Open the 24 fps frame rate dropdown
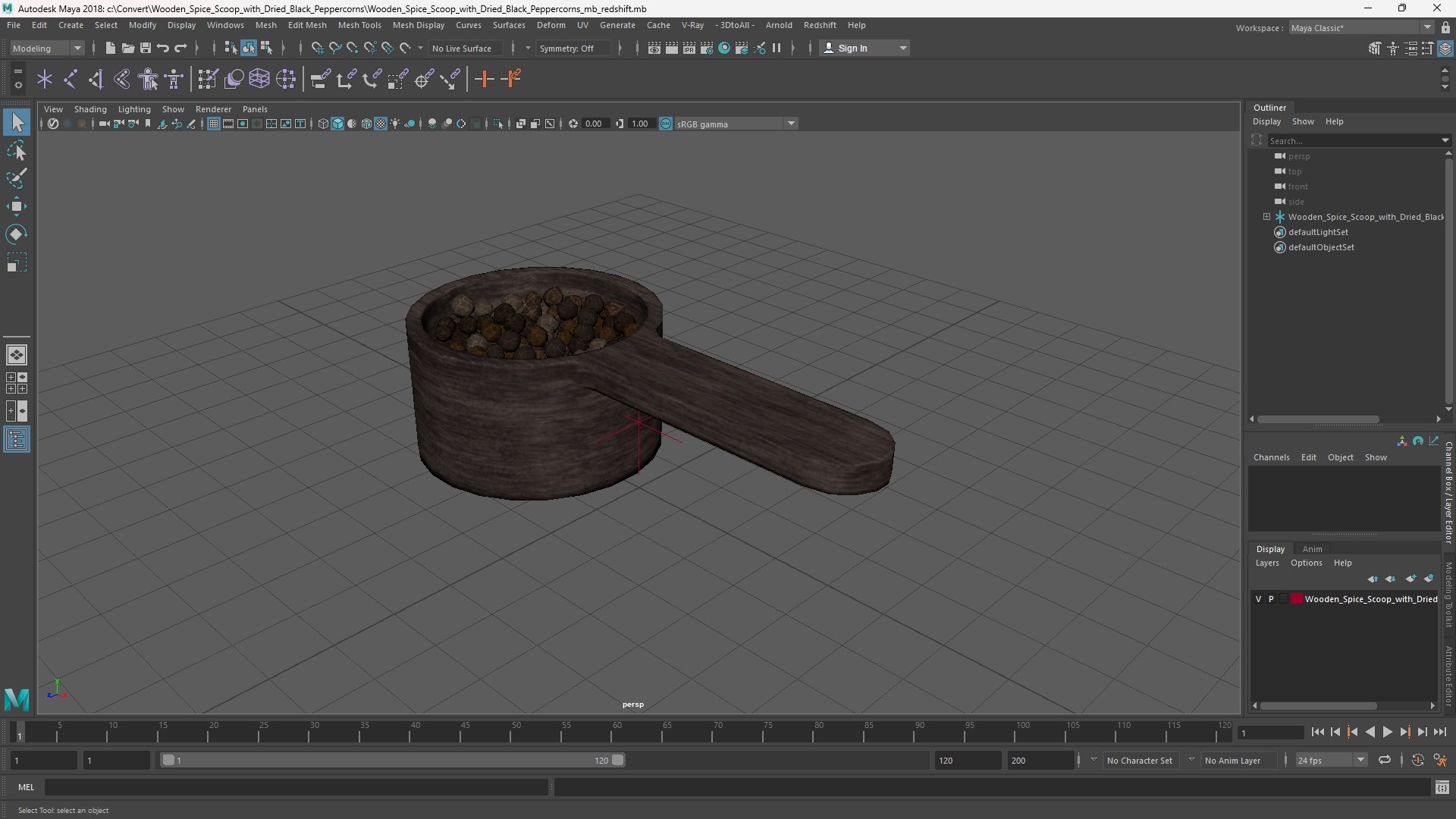This screenshot has width=1456, height=819. click(x=1331, y=760)
